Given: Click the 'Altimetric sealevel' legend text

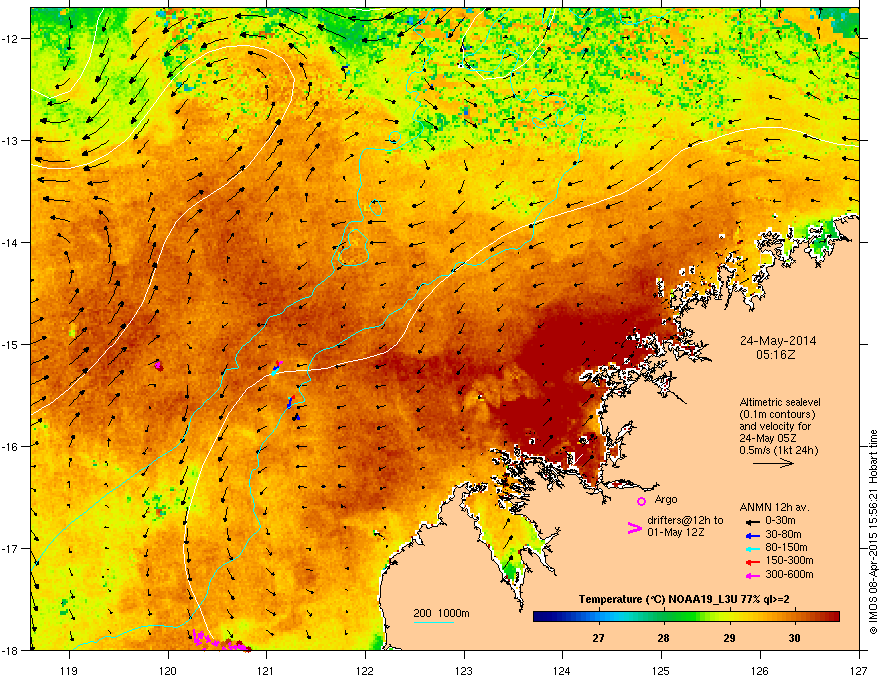Looking at the screenshot, I should (x=780, y=402).
